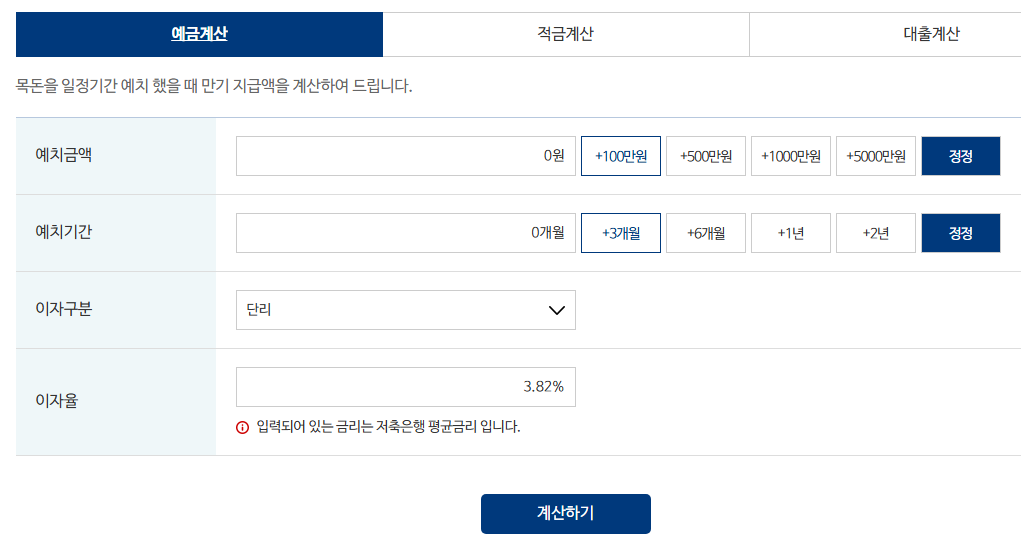
Task: Add +6개월 to deposit period
Action: click(706, 233)
